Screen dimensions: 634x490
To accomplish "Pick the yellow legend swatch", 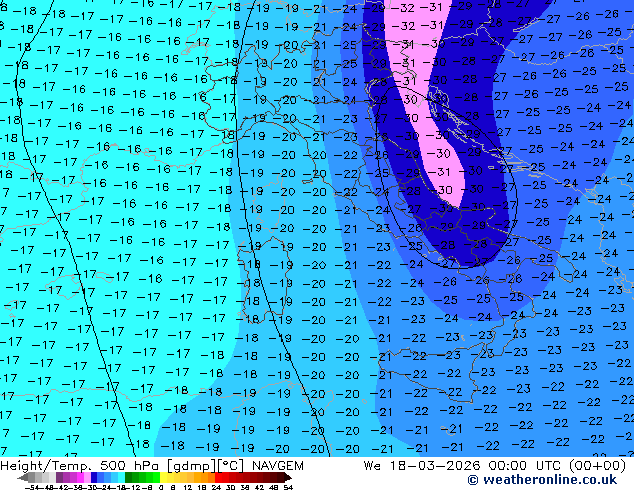I will [x=163, y=477].
